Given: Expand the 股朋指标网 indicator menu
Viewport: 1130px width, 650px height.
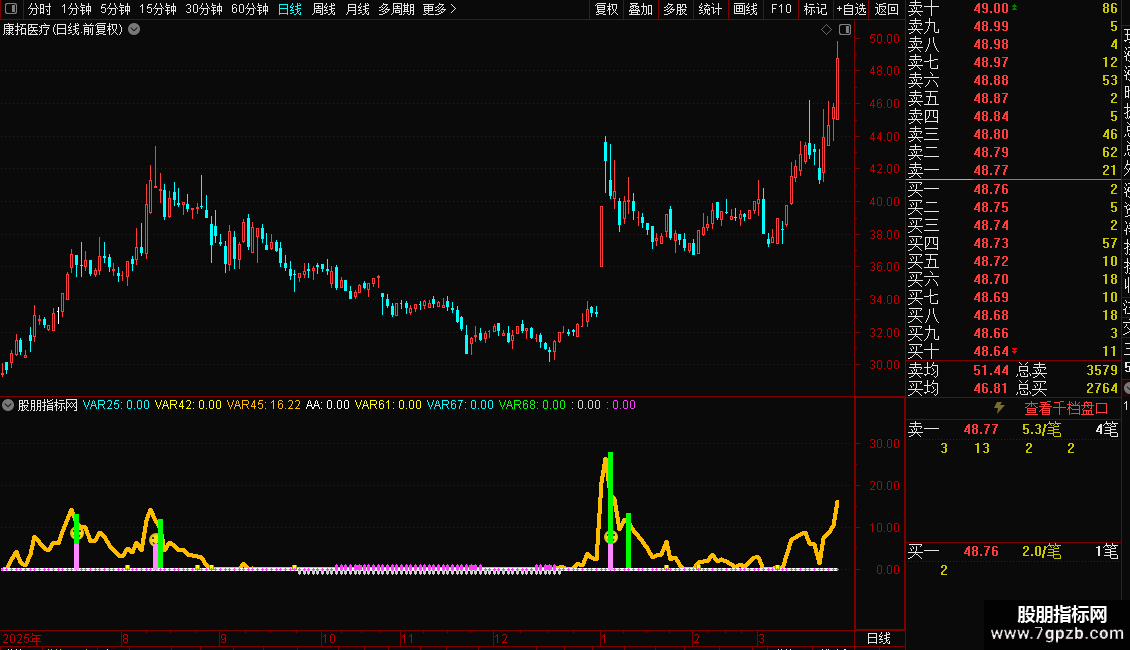Looking at the screenshot, I should point(8,405).
